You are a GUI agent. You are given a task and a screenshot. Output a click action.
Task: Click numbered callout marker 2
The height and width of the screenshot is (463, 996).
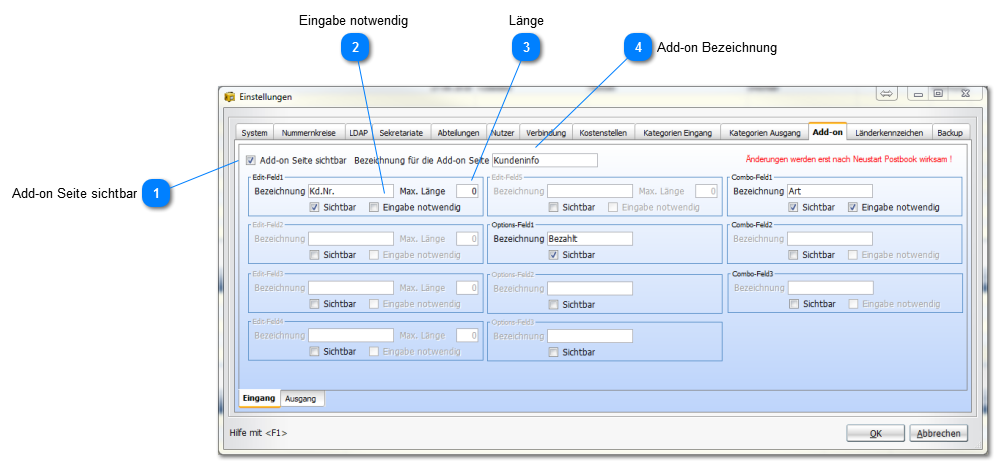pyautogui.click(x=354, y=46)
